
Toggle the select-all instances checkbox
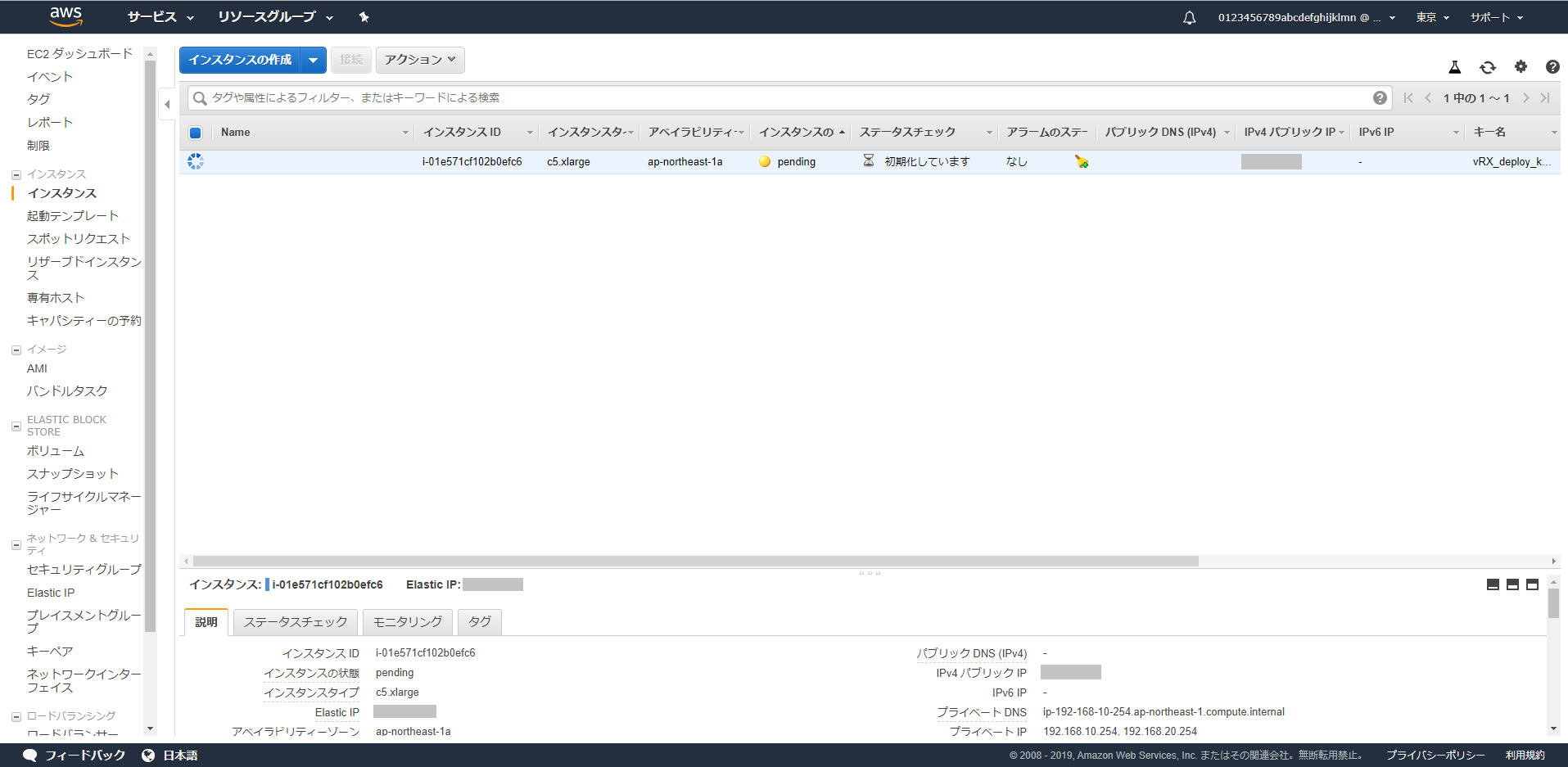(196, 132)
